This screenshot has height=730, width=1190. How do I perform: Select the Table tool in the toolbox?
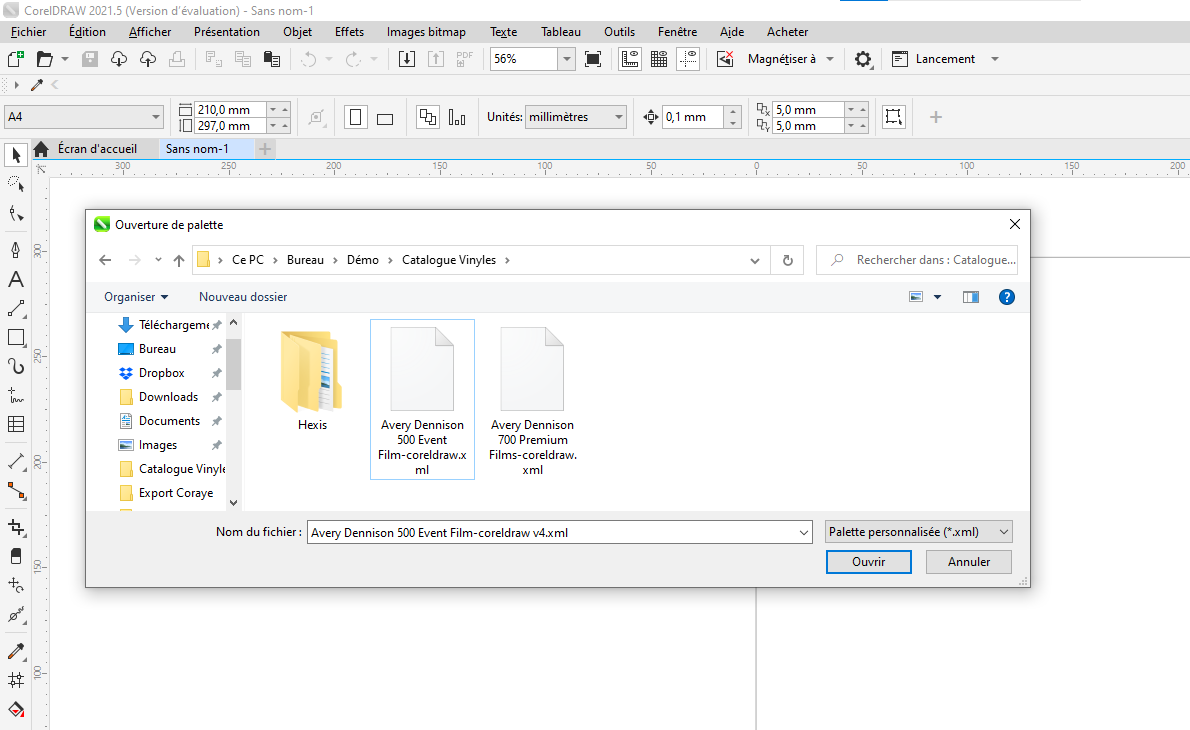click(16, 424)
